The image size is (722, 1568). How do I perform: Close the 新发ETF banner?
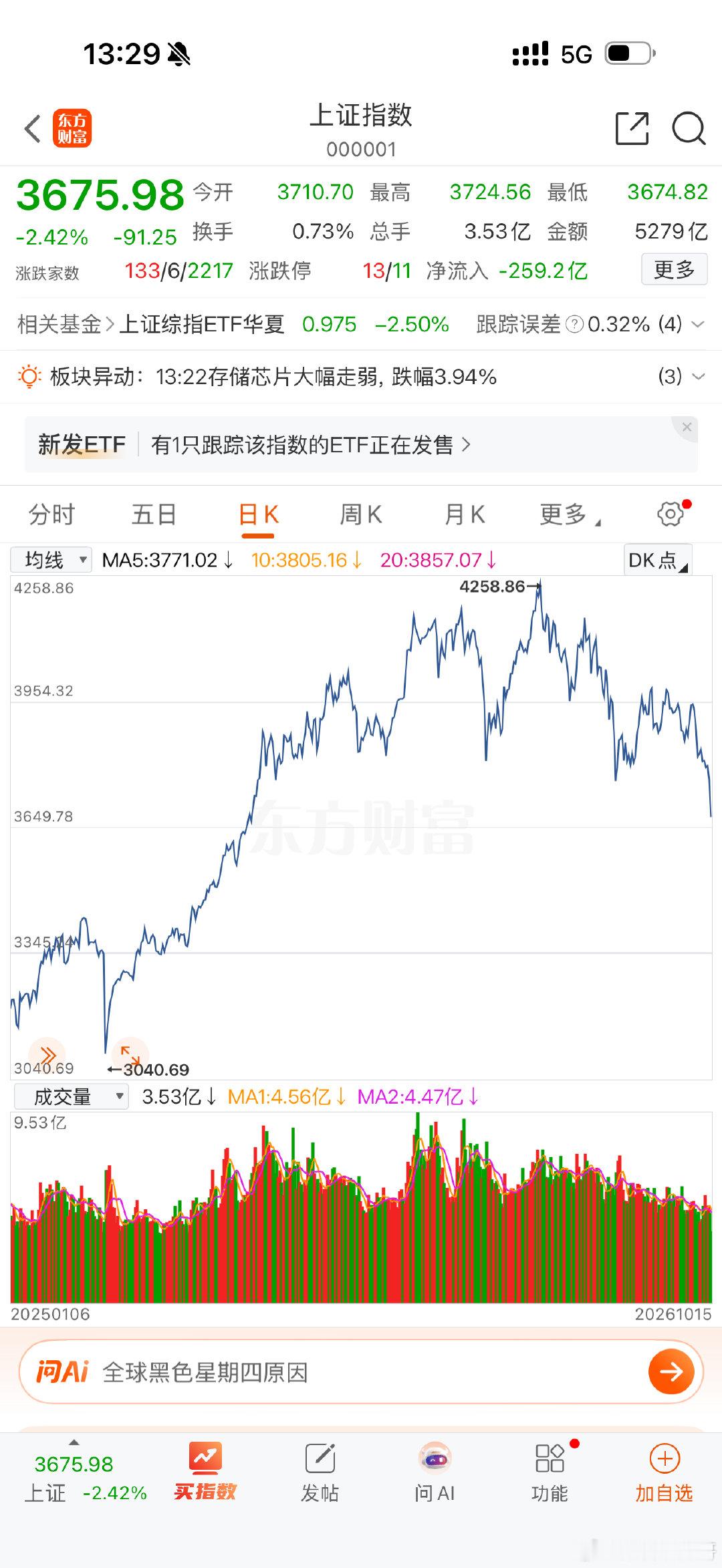tap(687, 427)
